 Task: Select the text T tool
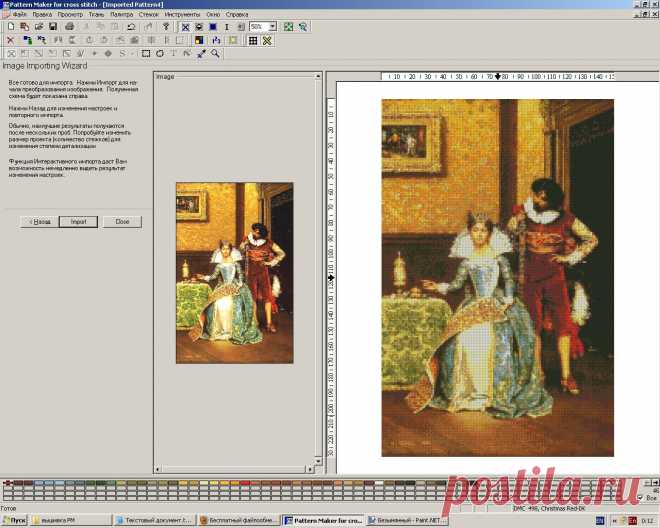(x=173, y=53)
